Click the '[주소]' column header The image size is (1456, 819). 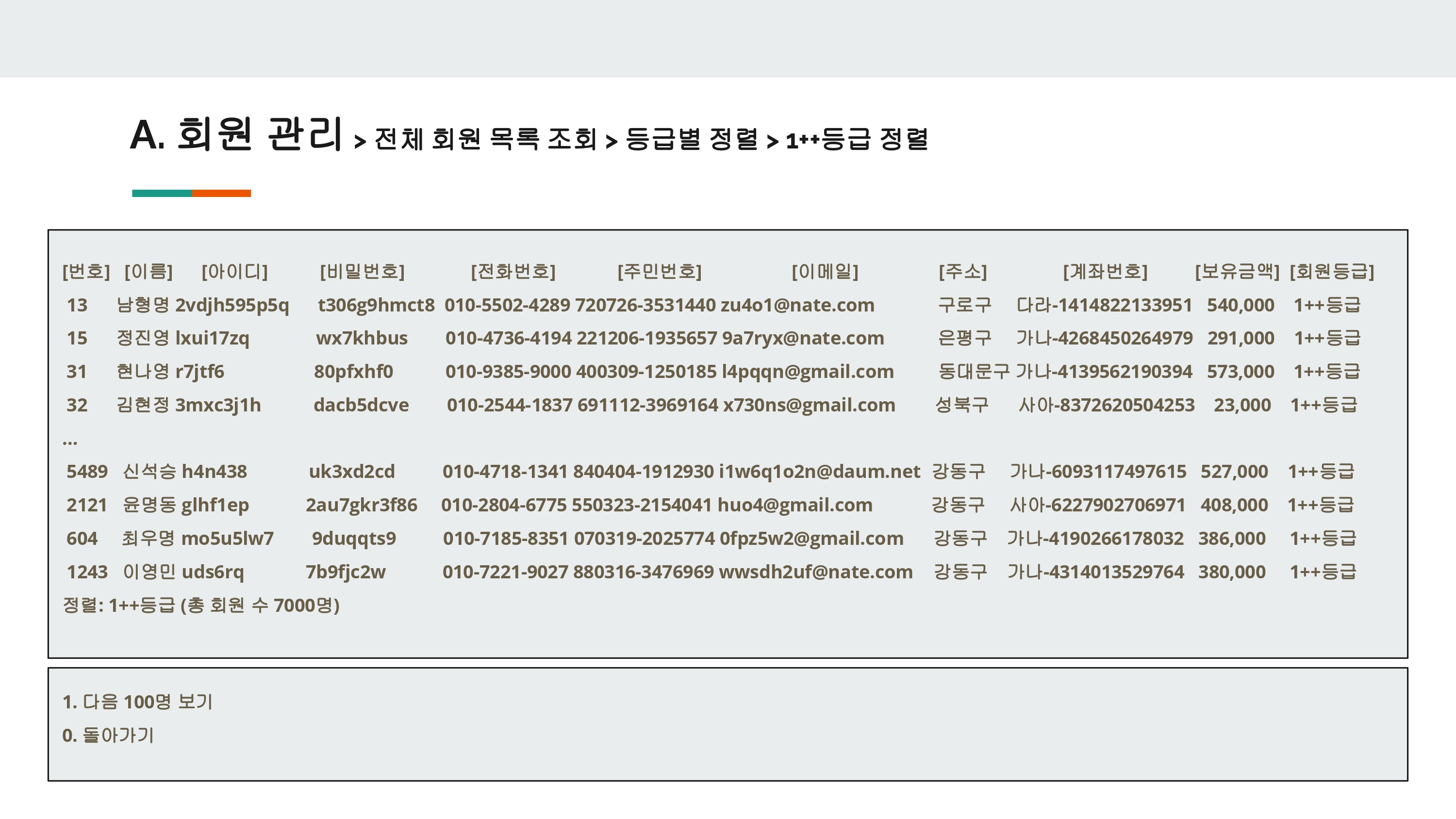pos(962,271)
